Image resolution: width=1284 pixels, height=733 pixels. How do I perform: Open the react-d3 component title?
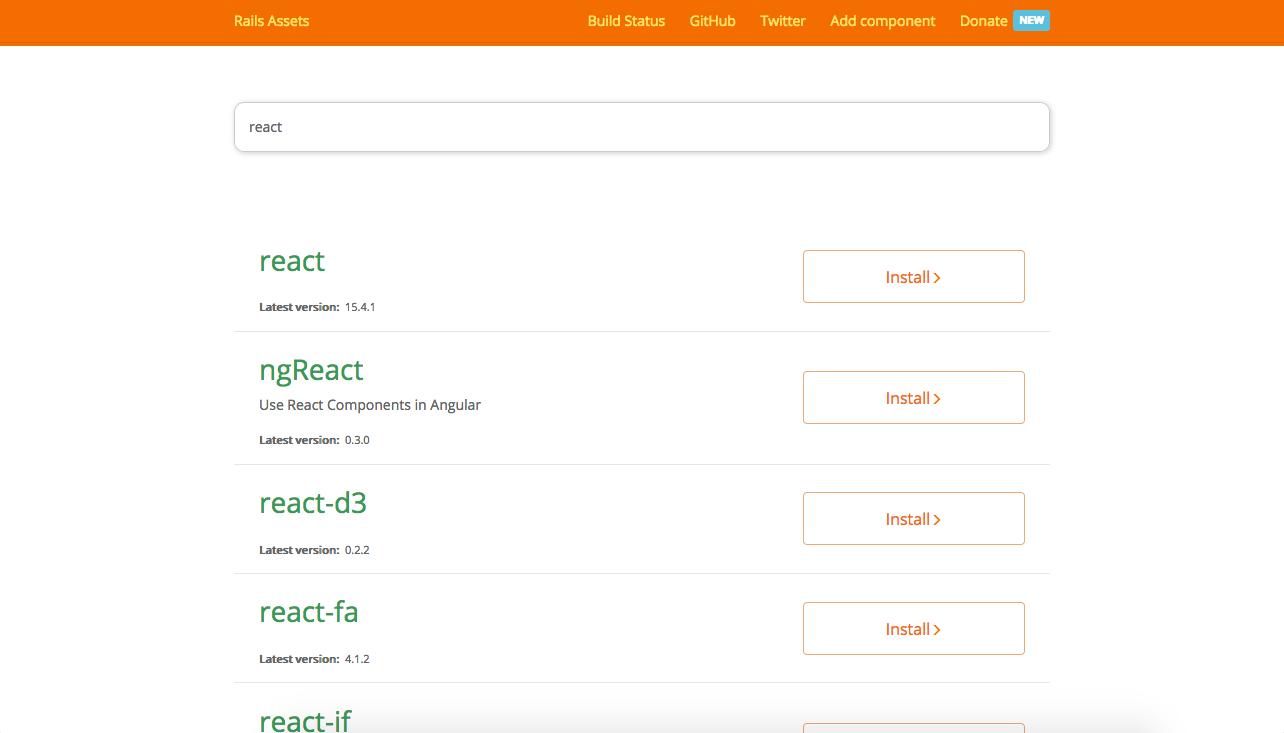point(313,503)
